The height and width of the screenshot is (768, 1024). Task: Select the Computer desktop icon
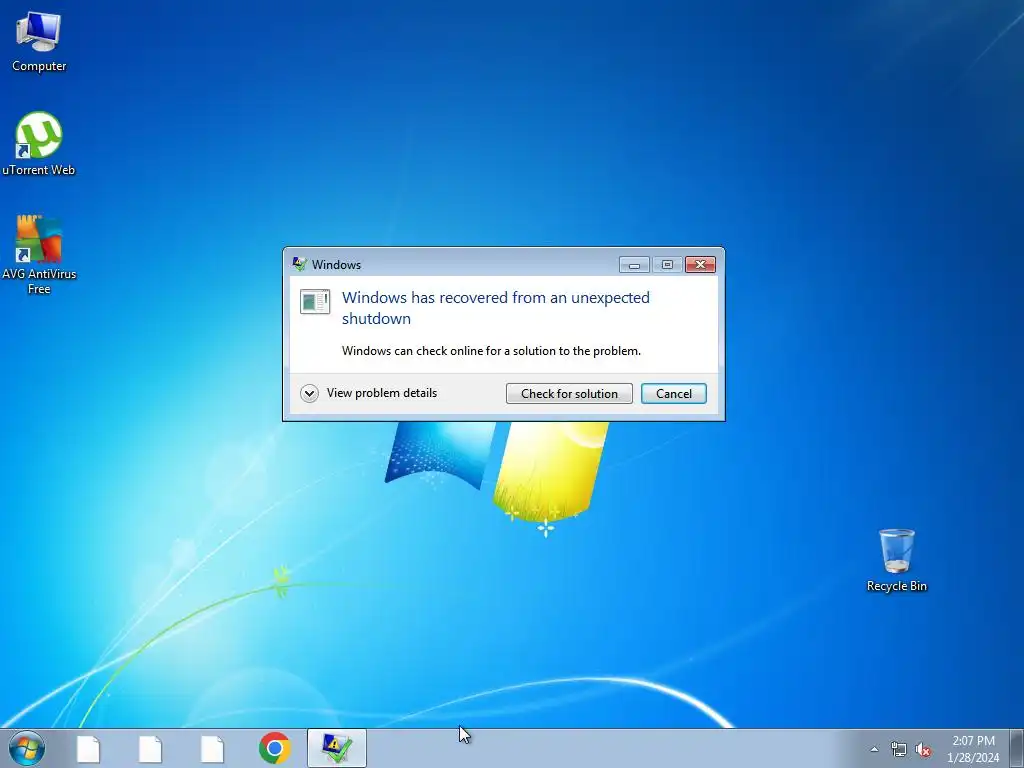click(x=39, y=41)
